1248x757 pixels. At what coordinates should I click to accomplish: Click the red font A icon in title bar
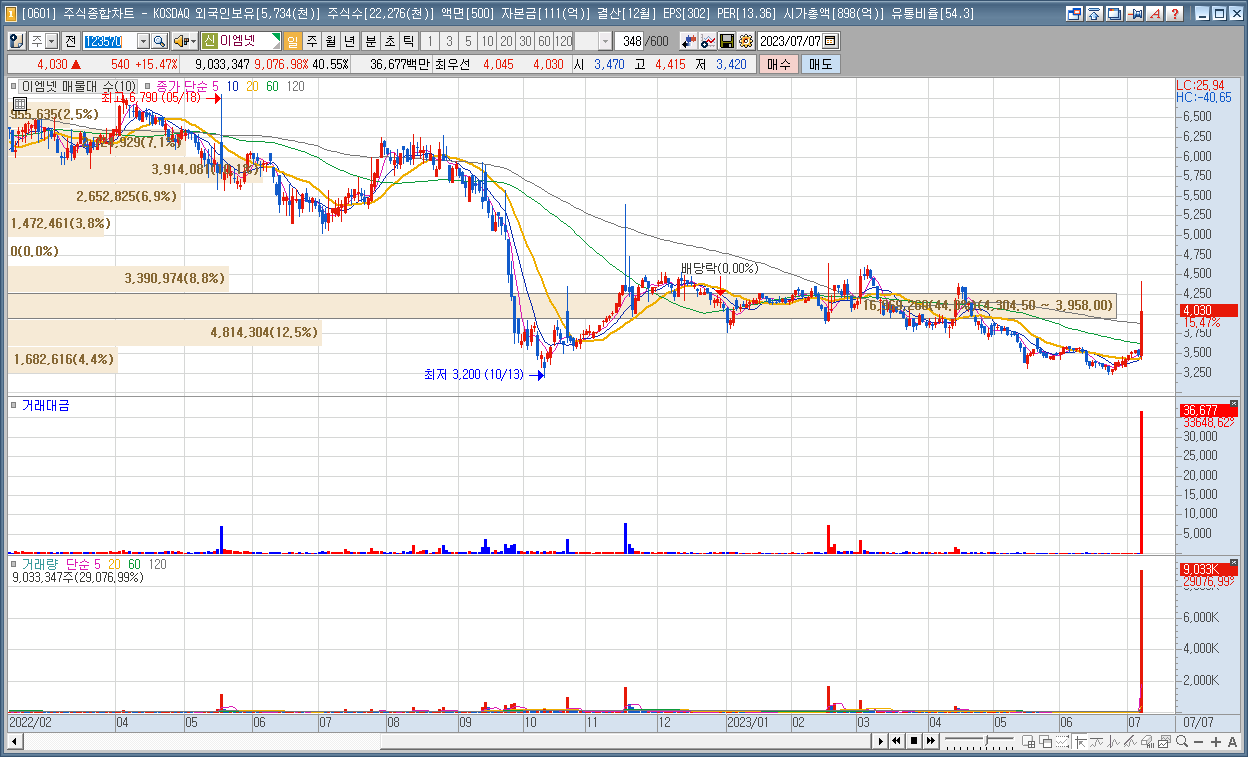click(x=1154, y=14)
